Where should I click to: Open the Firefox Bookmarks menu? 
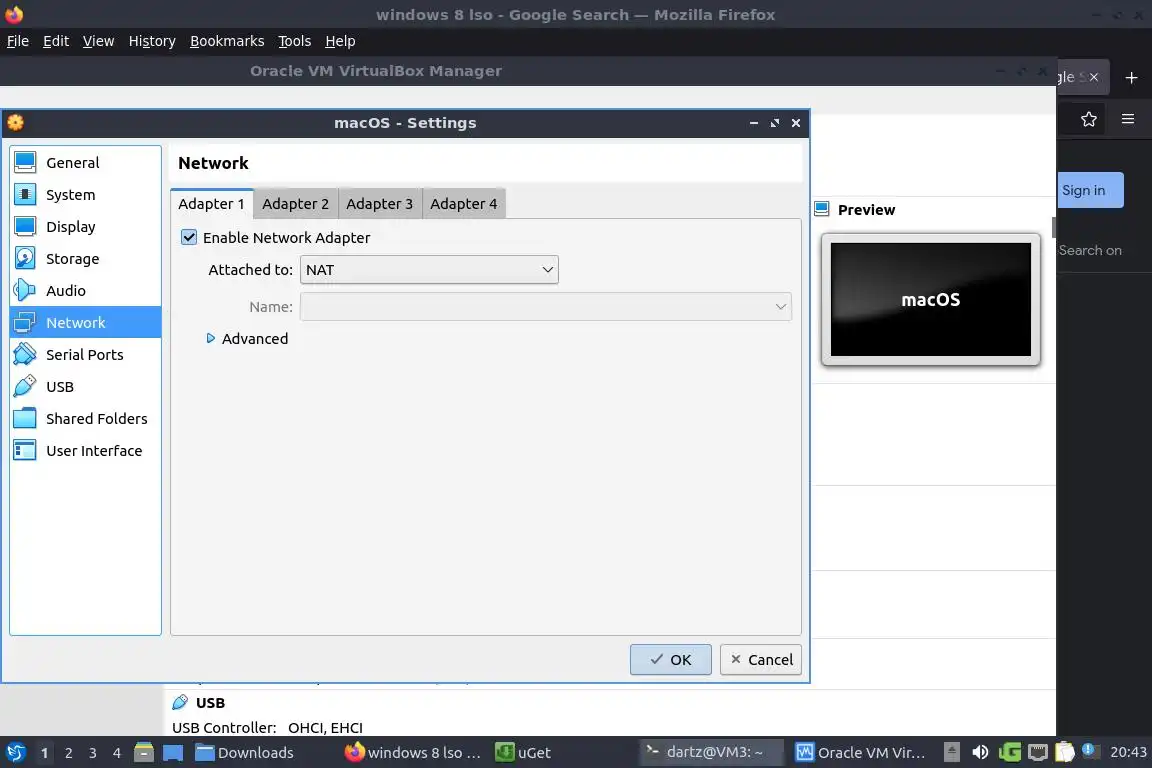(x=227, y=41)
